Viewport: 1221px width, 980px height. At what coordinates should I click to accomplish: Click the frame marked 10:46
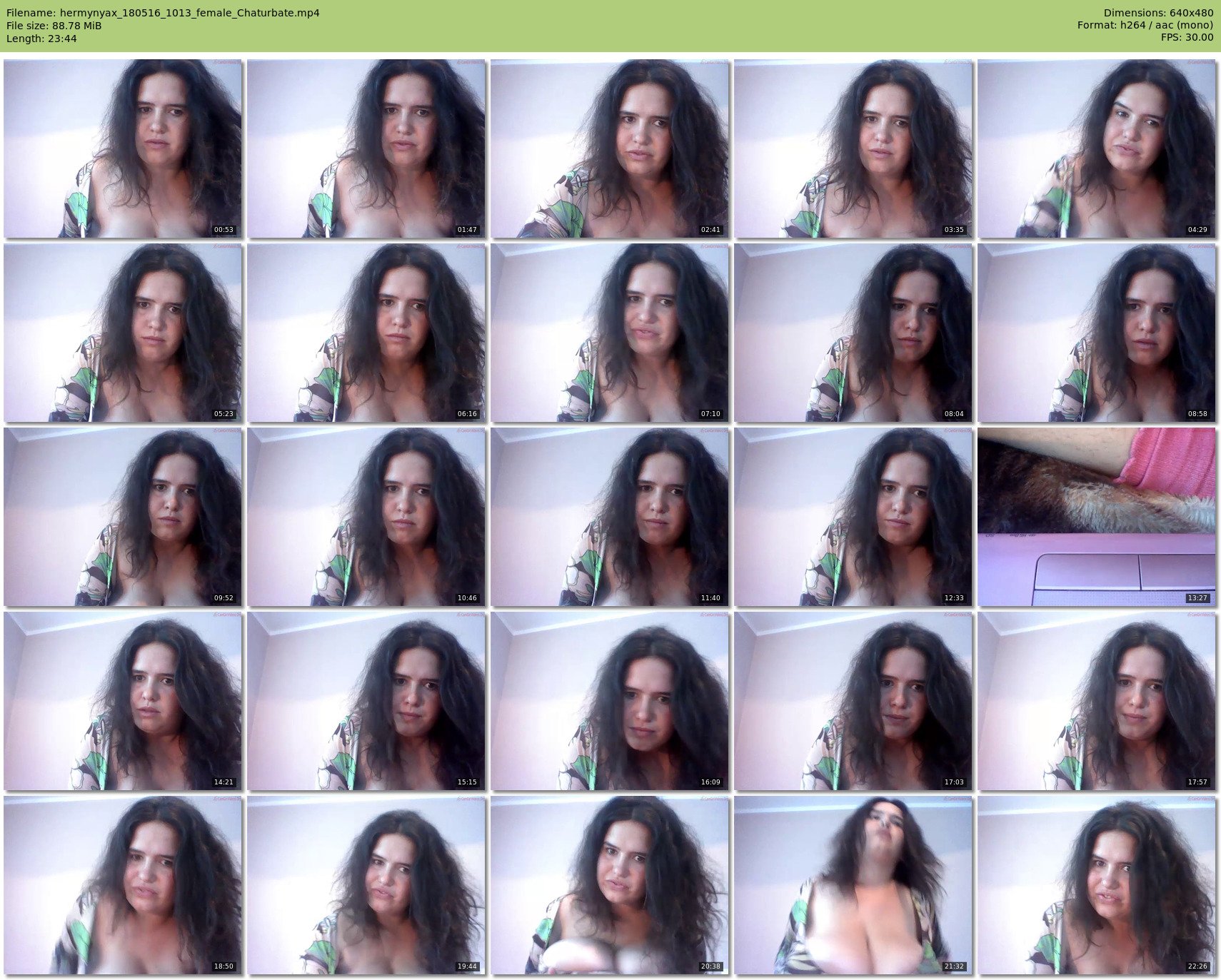click(x=366, y=517)
